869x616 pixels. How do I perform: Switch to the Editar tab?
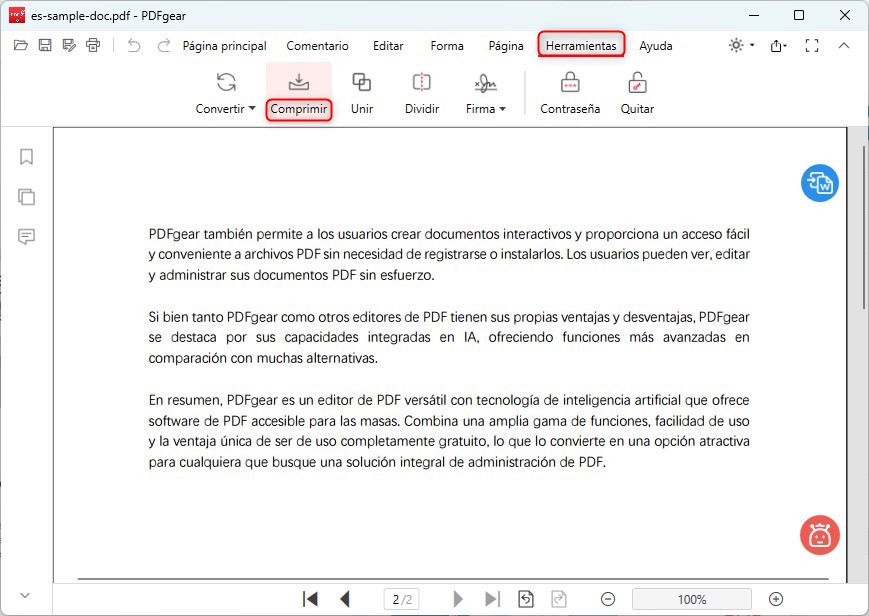(388, 46)
